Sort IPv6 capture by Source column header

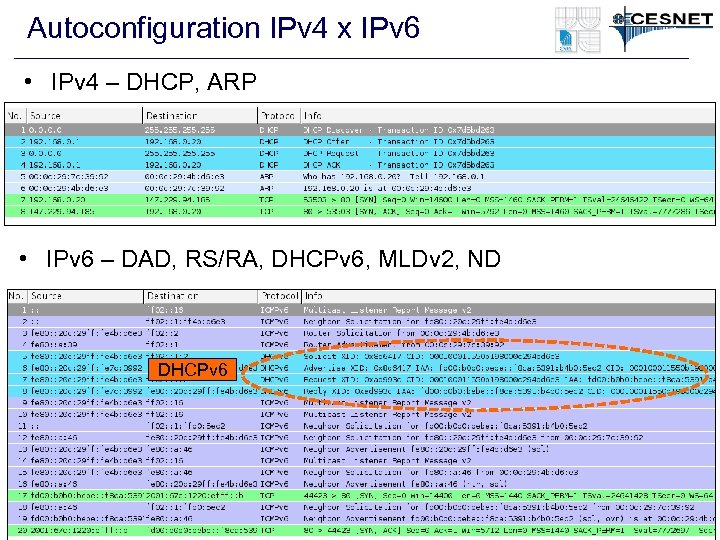tap(85, 296)
